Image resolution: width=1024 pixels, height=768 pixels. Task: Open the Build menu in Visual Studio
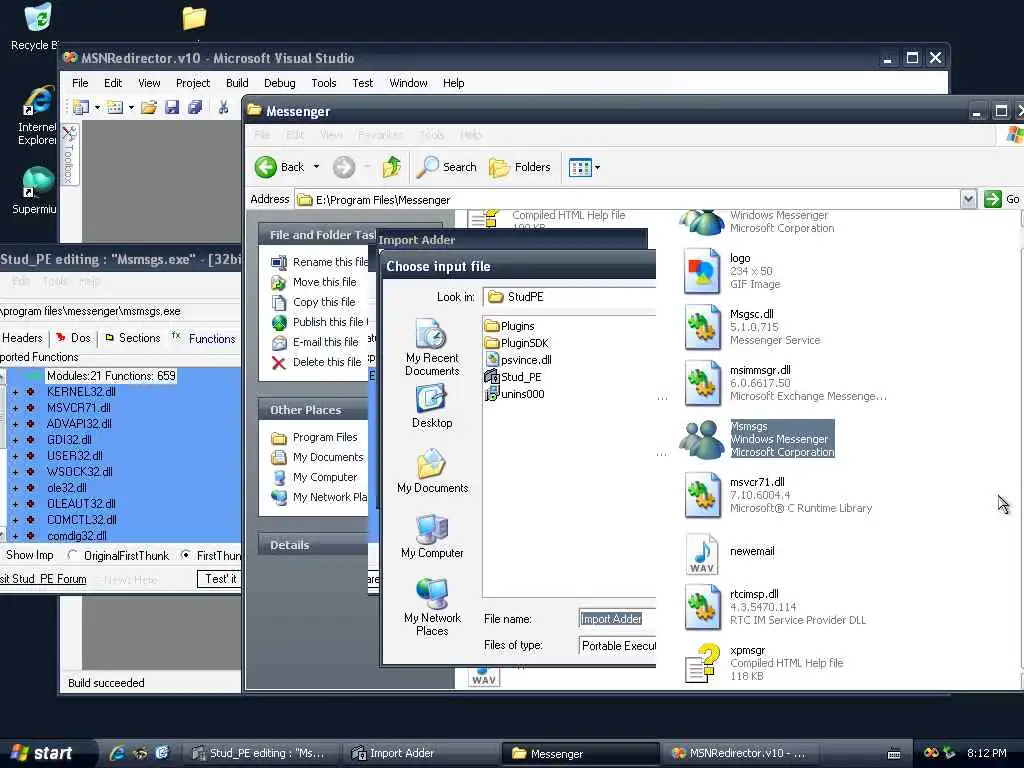(237, 83)
